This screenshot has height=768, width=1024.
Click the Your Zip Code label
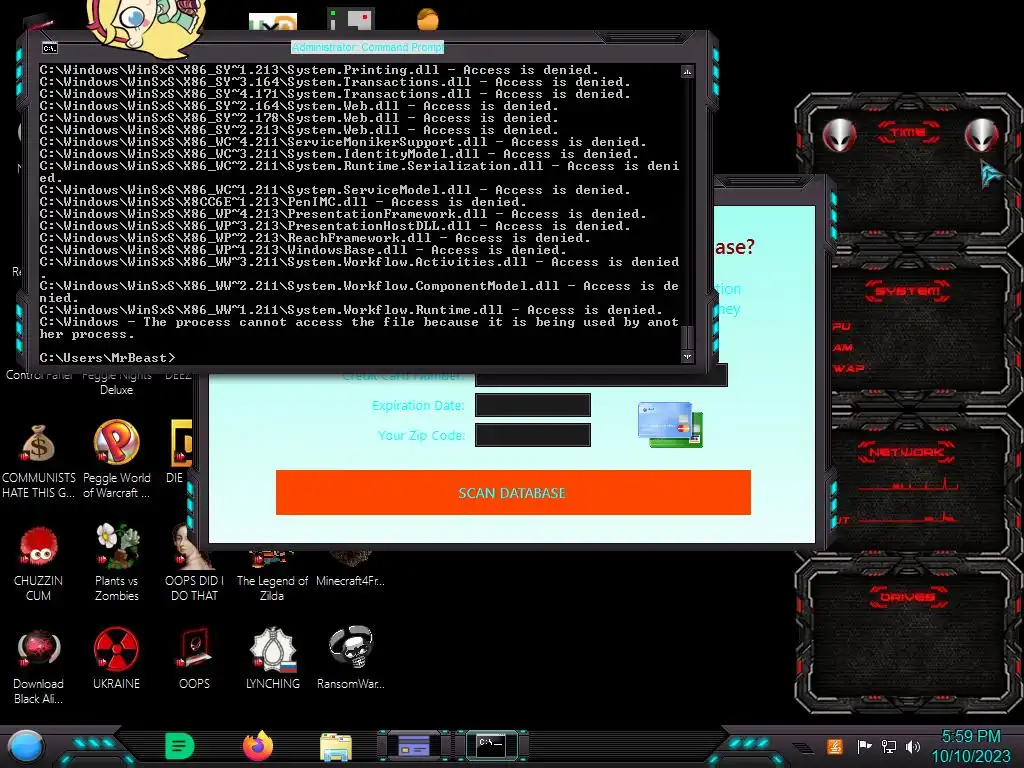(x=421, y=435)
